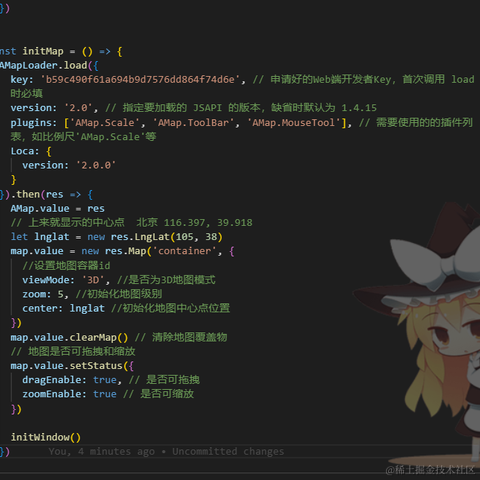Click the 'center: lnglat' property

pyautogui.click(x=64, y=308)
